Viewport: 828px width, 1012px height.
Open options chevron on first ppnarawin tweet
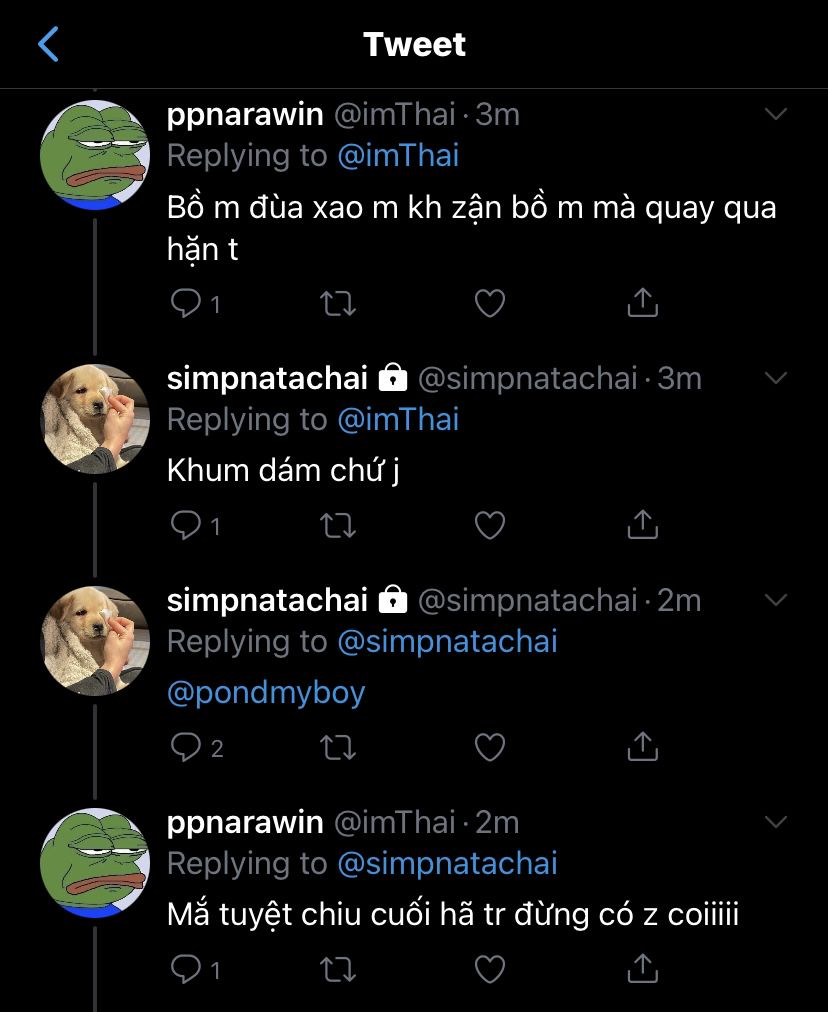776,114
